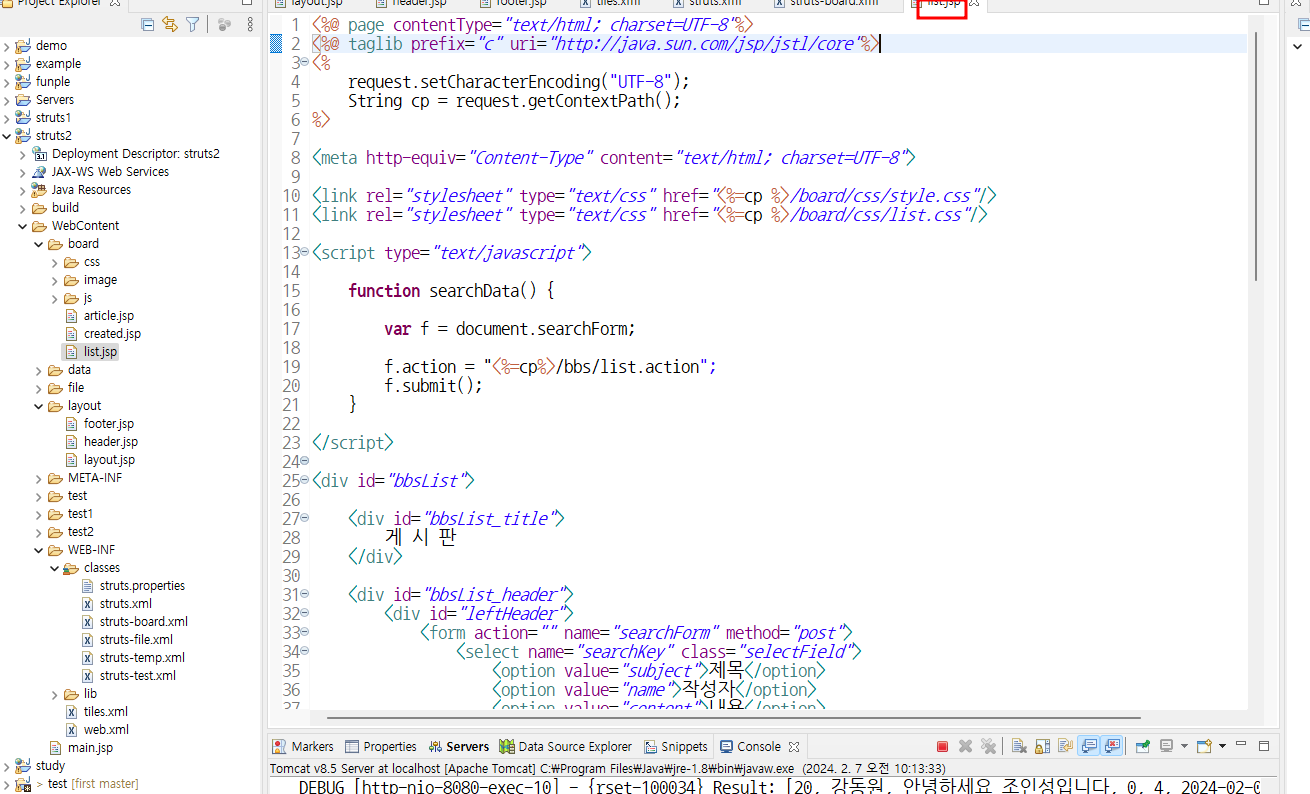Click the Open Console icon

pos(1204,746)
